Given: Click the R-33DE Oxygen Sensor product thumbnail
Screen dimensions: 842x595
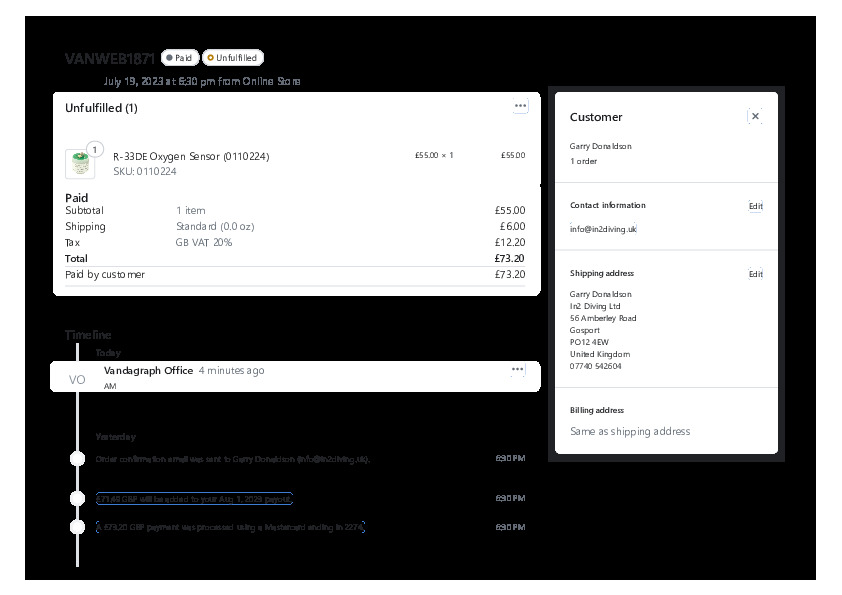Looking at the screenshot, I should (x=79, y=163).
